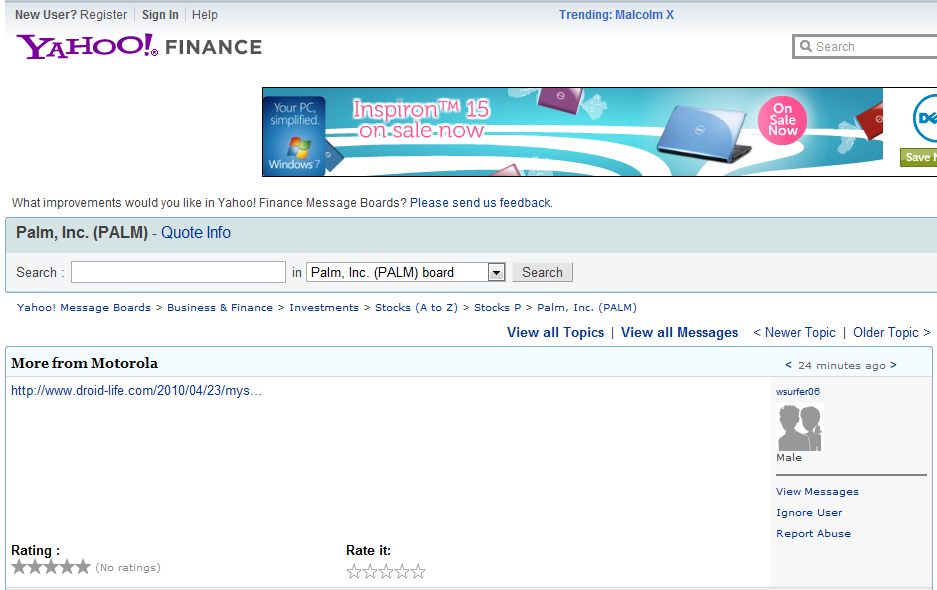Click the magnifier icon in top search box

click(805, 47)
